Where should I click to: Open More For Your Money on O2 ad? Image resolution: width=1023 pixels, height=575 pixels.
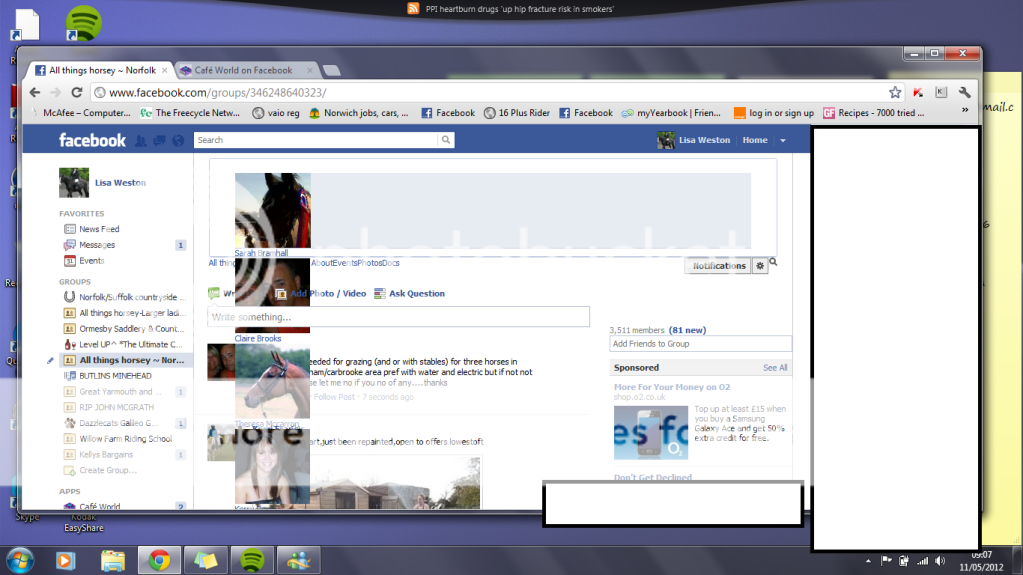pos(672,387)
